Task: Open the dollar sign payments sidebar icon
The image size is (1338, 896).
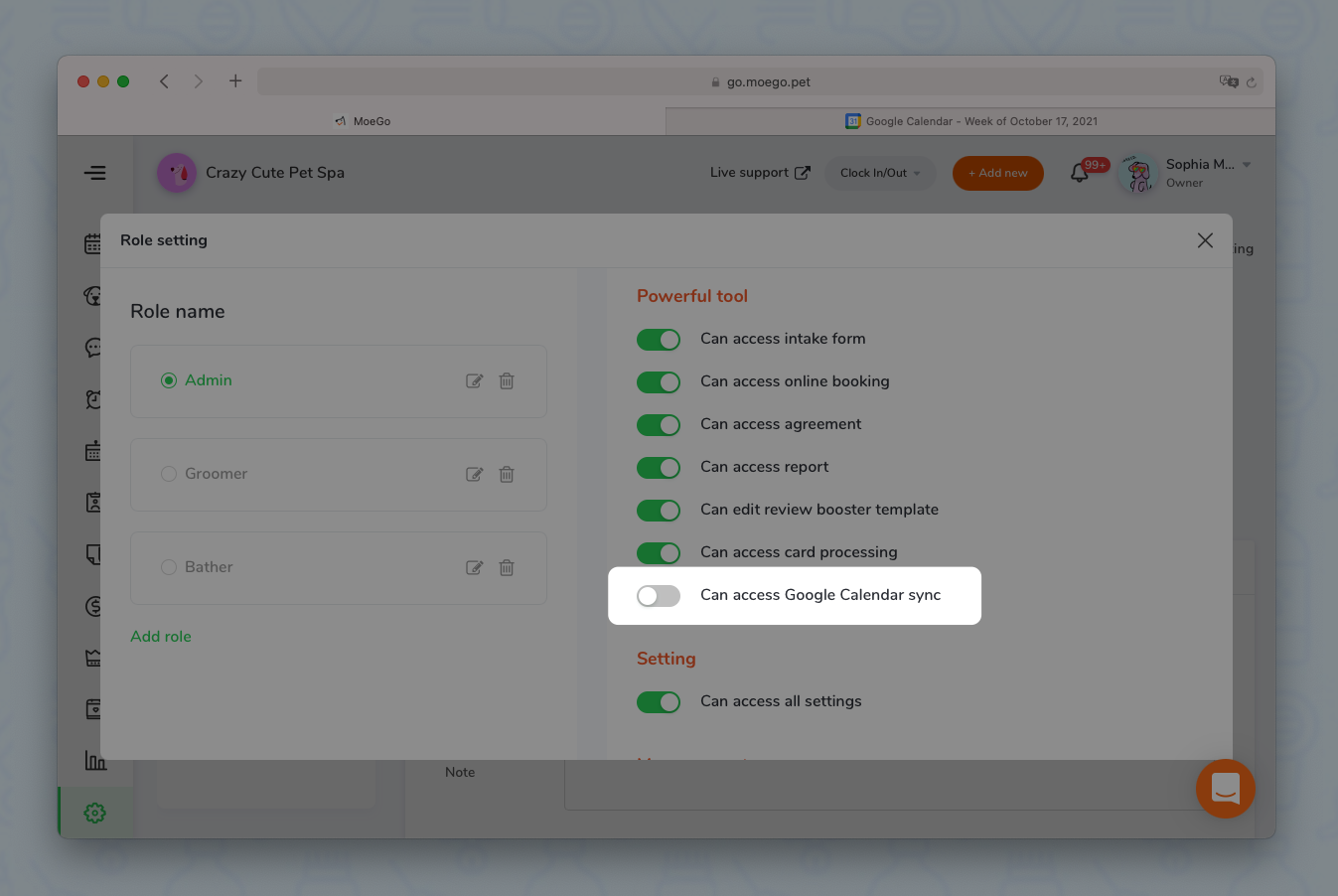Action: [94, 606]
